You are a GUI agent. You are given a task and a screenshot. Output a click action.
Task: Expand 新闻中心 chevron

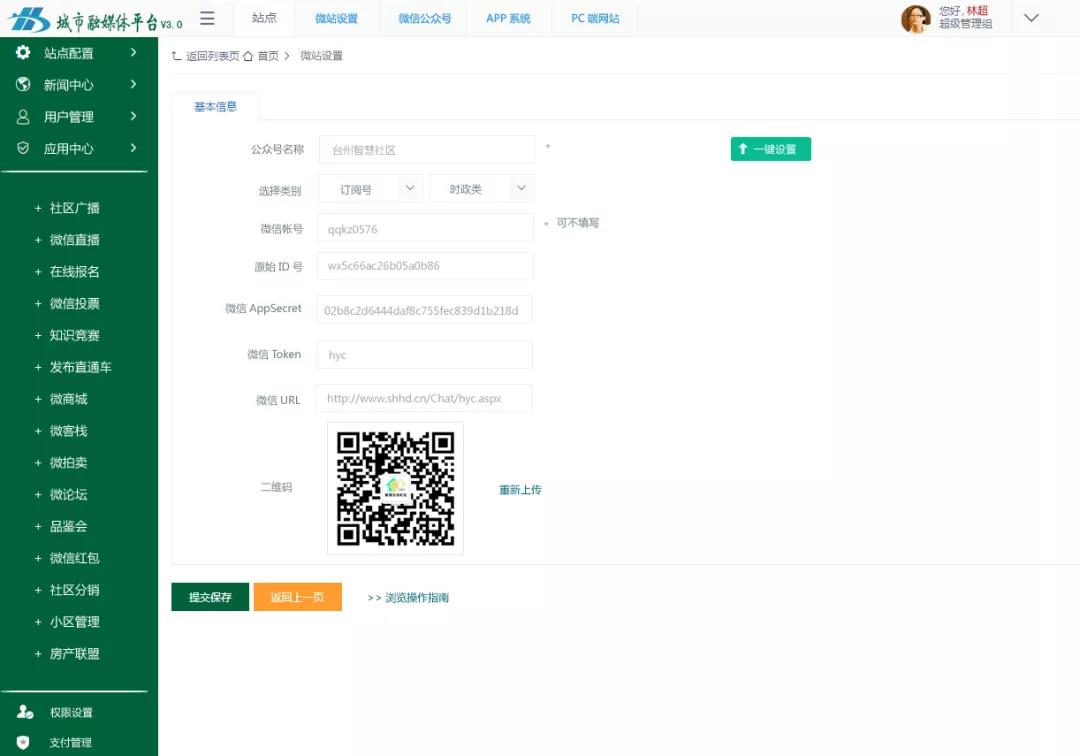pos(134,84)
